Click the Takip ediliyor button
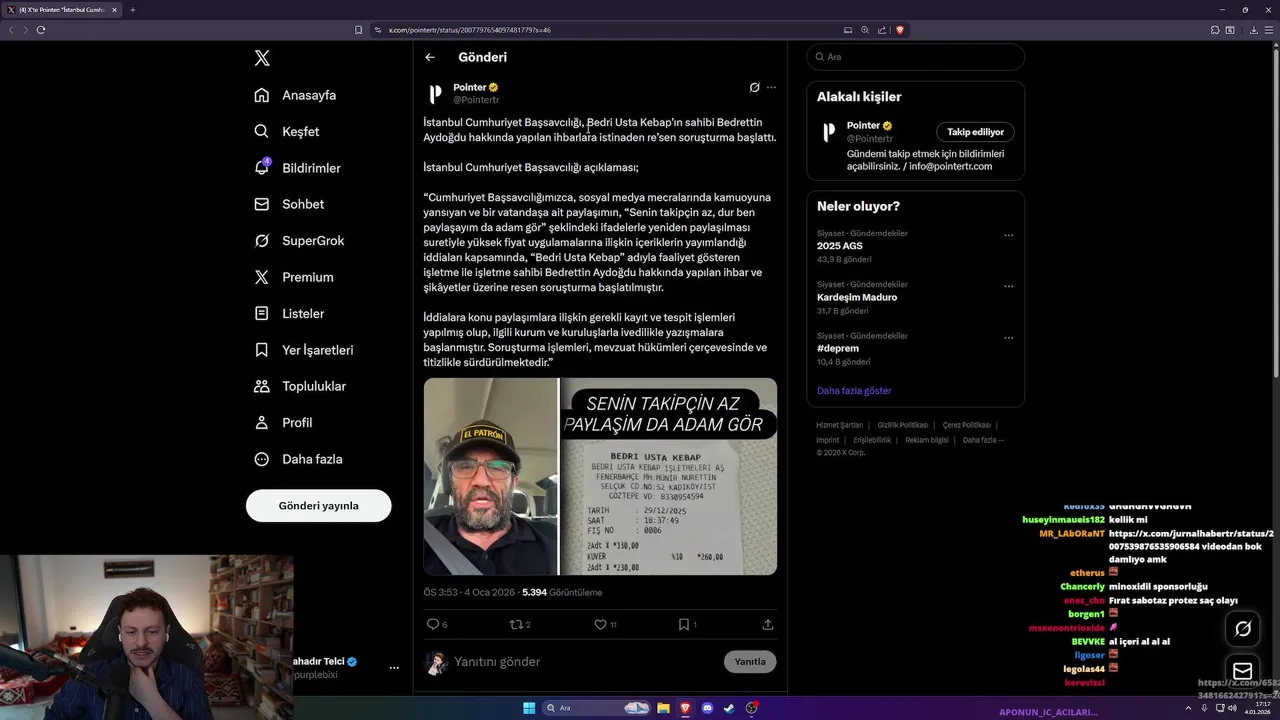 point(975,132)
